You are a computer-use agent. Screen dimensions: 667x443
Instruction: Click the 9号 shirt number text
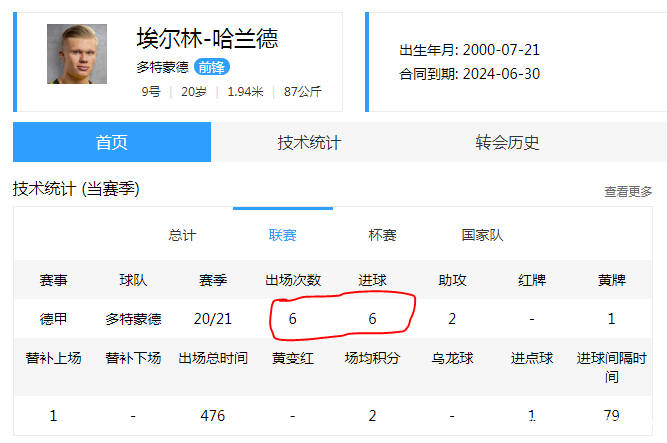pos(151,91)
